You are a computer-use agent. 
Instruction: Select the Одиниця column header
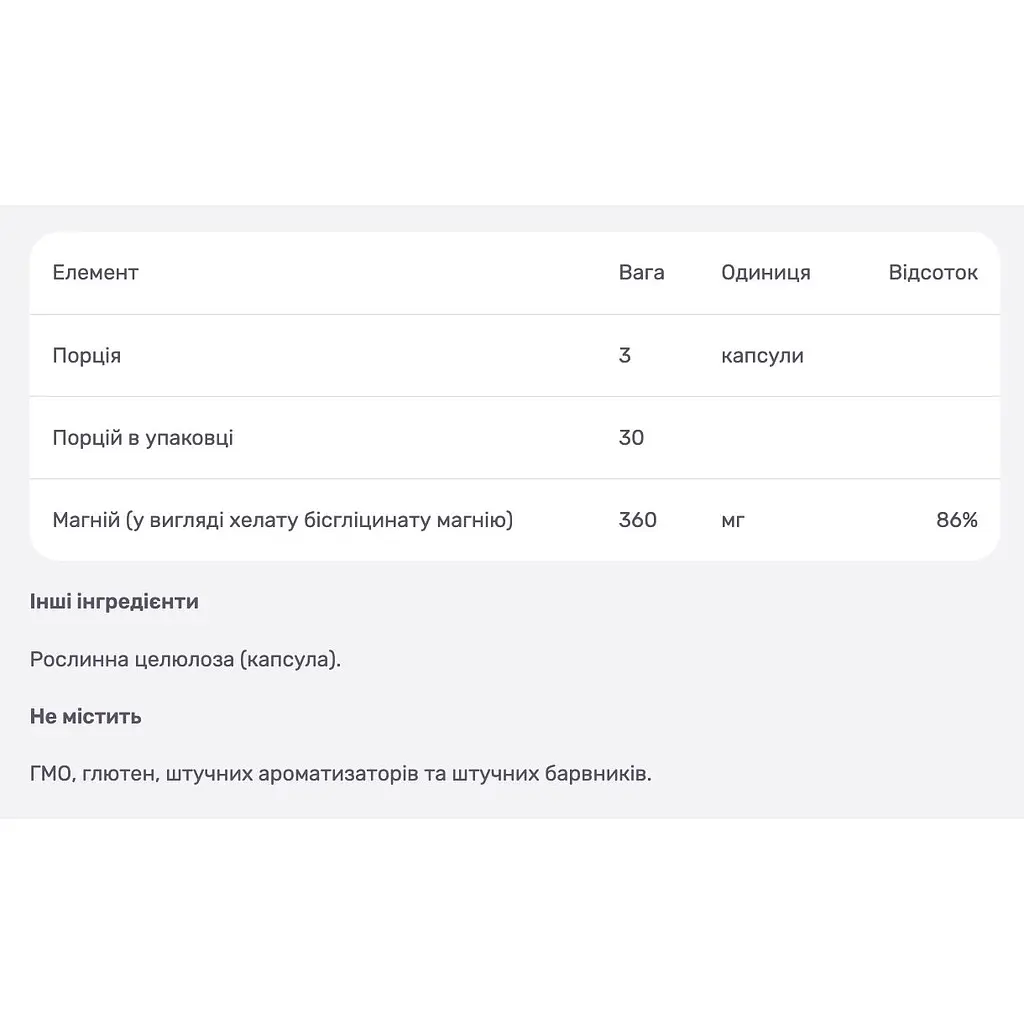tap(765, 273)
